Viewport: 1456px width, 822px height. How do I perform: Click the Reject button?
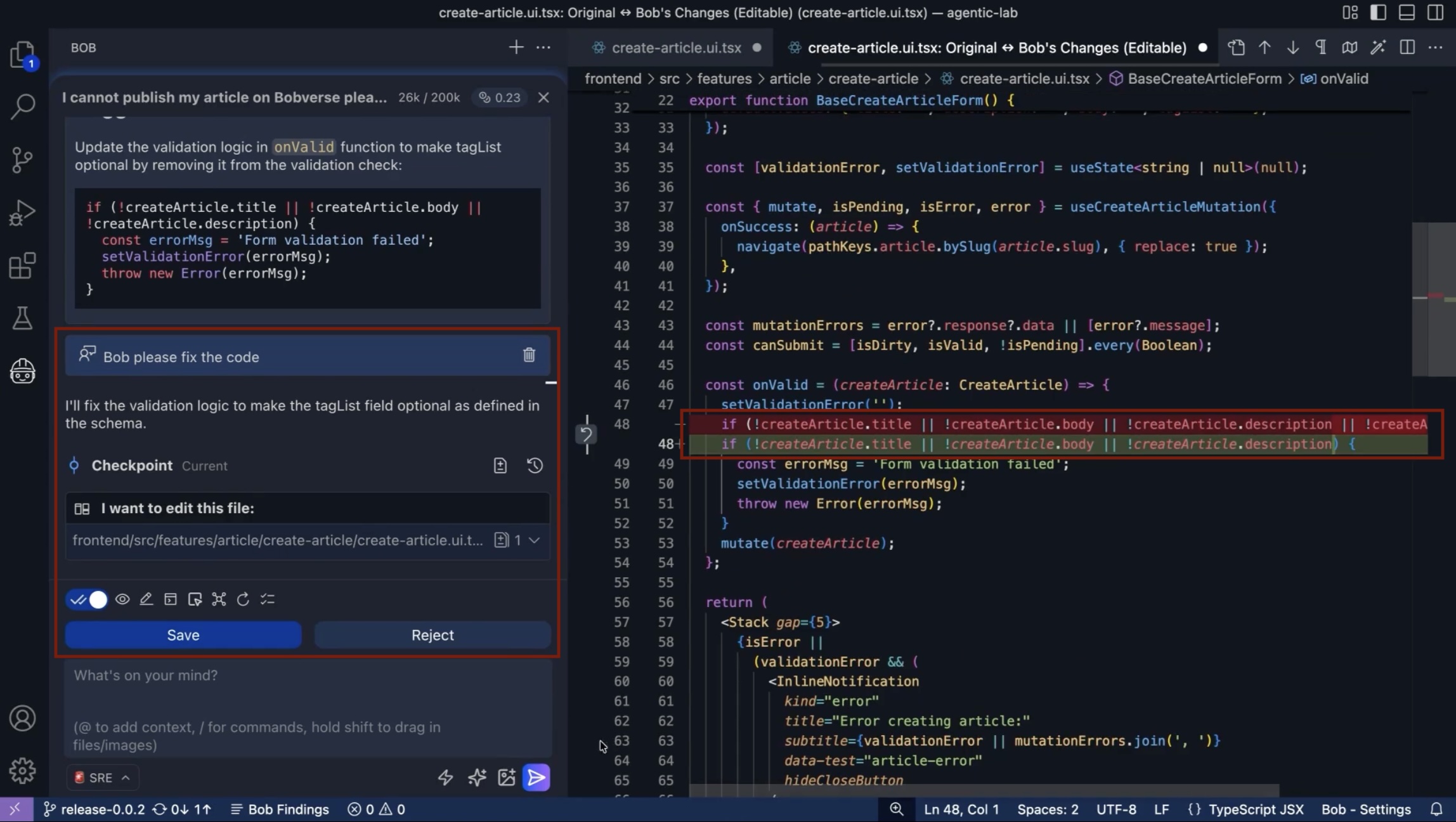[432, 635]
